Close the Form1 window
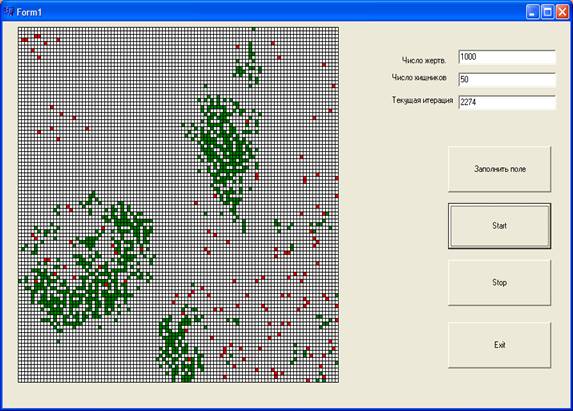 tap(562, 12)
